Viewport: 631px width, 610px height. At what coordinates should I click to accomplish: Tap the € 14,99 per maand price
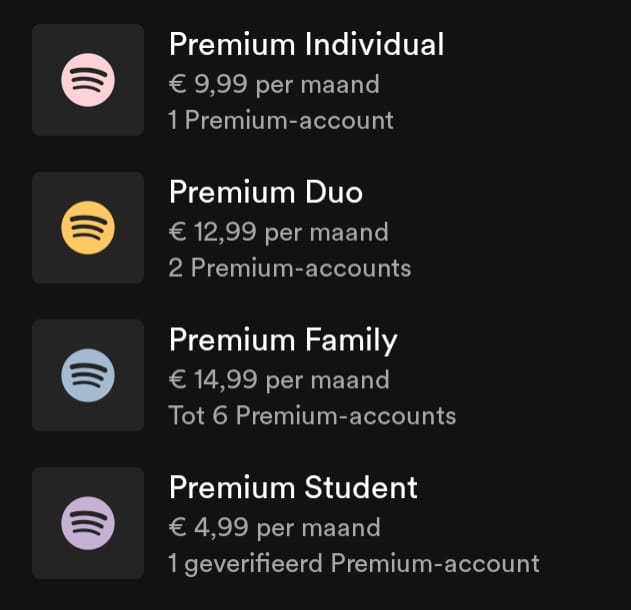[279, 380]
